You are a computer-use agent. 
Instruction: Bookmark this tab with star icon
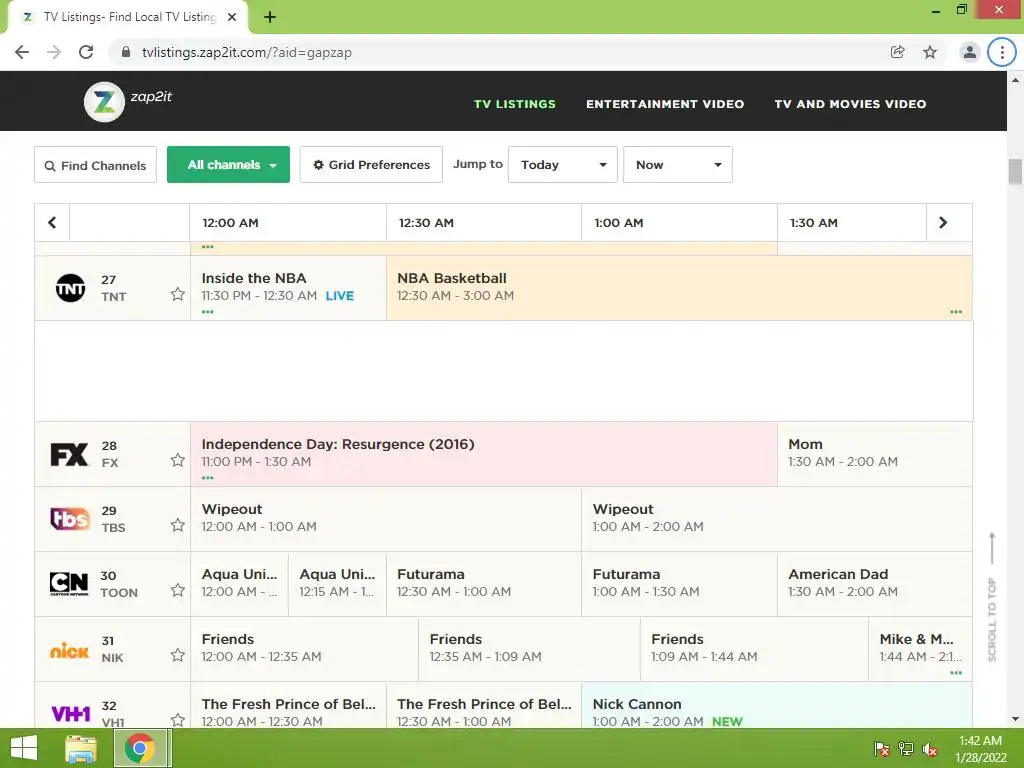tap(930, 52)
